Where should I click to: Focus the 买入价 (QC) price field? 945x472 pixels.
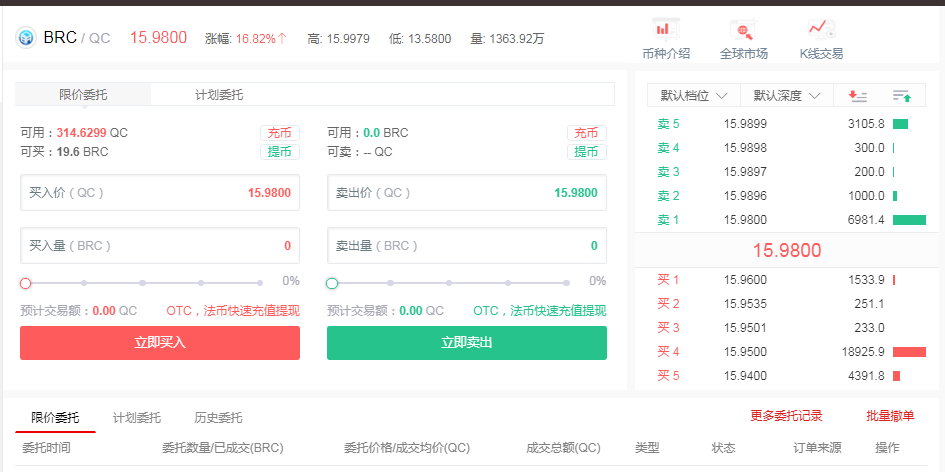pyautogui.click(x=160, y=193)
